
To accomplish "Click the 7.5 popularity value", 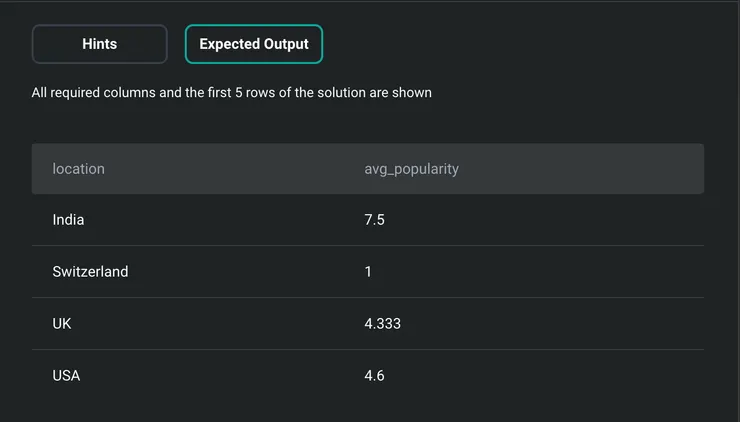I will 374,220.
